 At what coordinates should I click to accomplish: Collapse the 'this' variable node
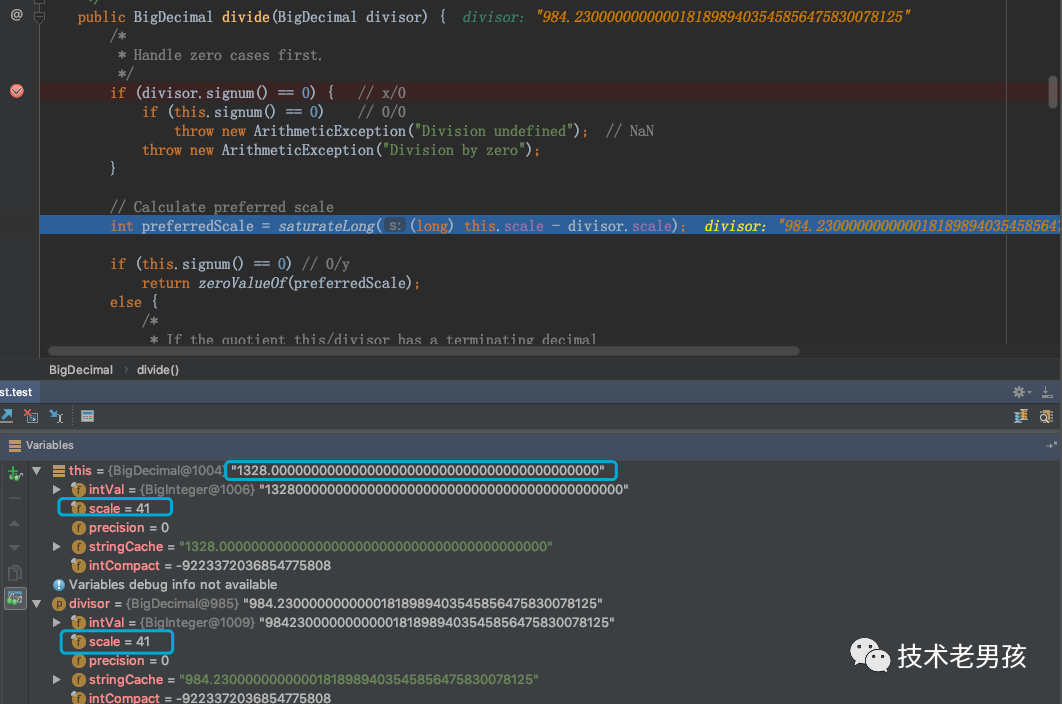tap(37, 470)
